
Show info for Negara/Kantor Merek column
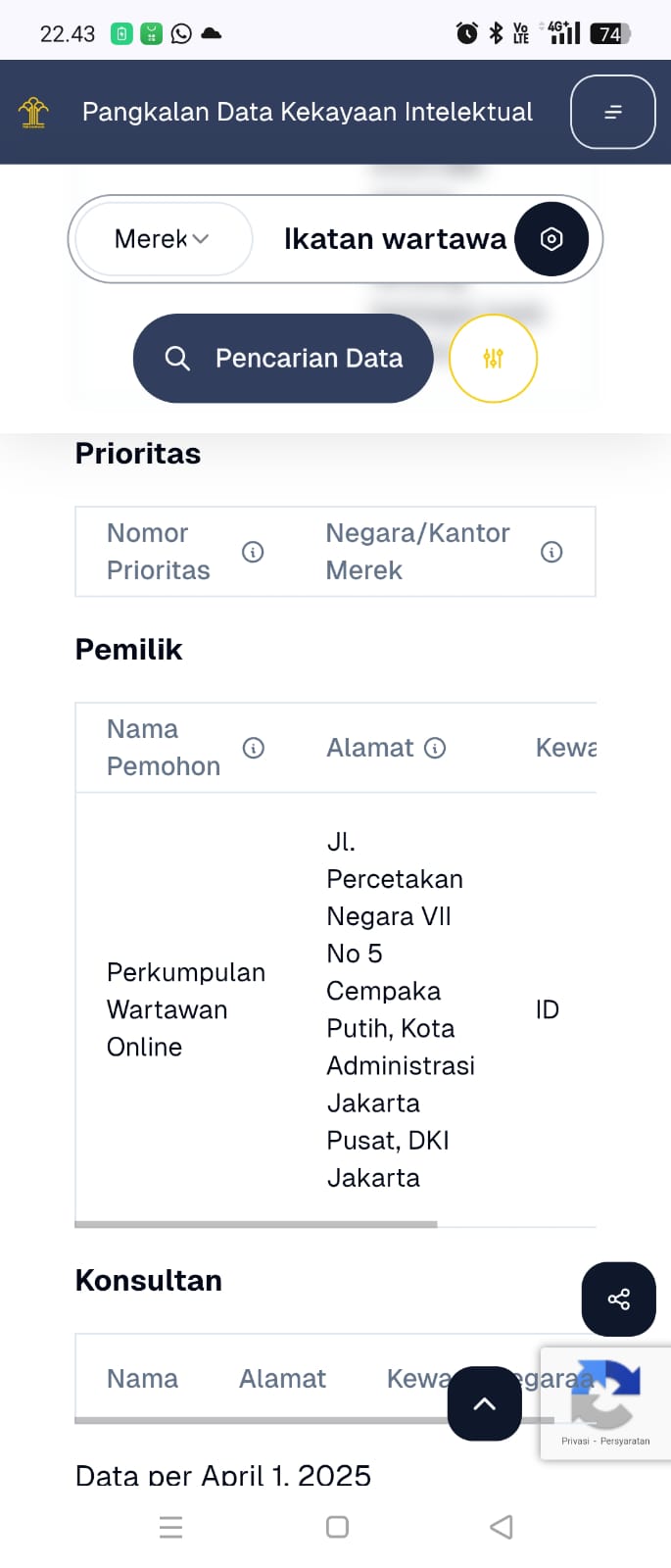551,553
